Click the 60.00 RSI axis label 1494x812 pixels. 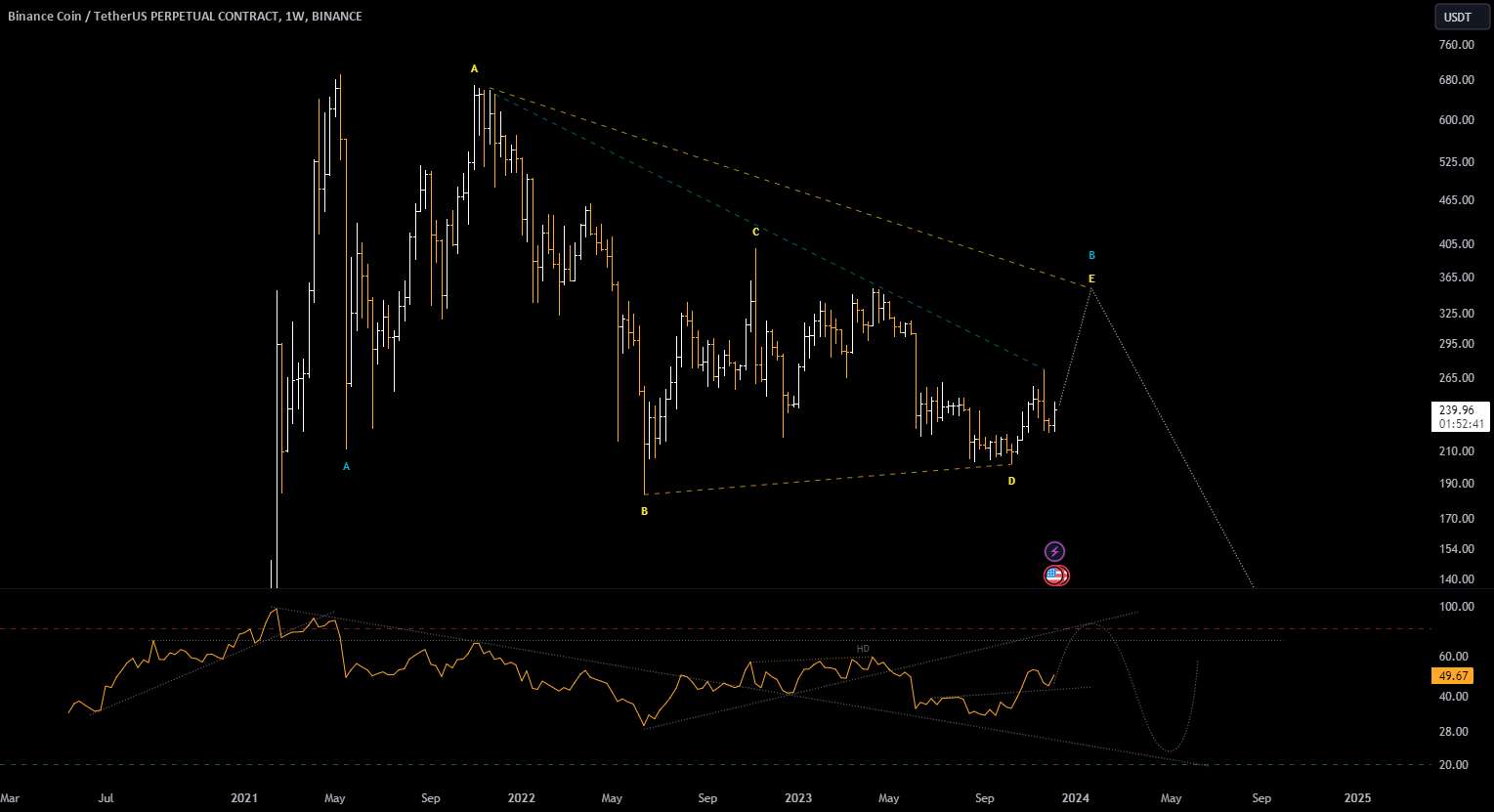click(1456, 657)
